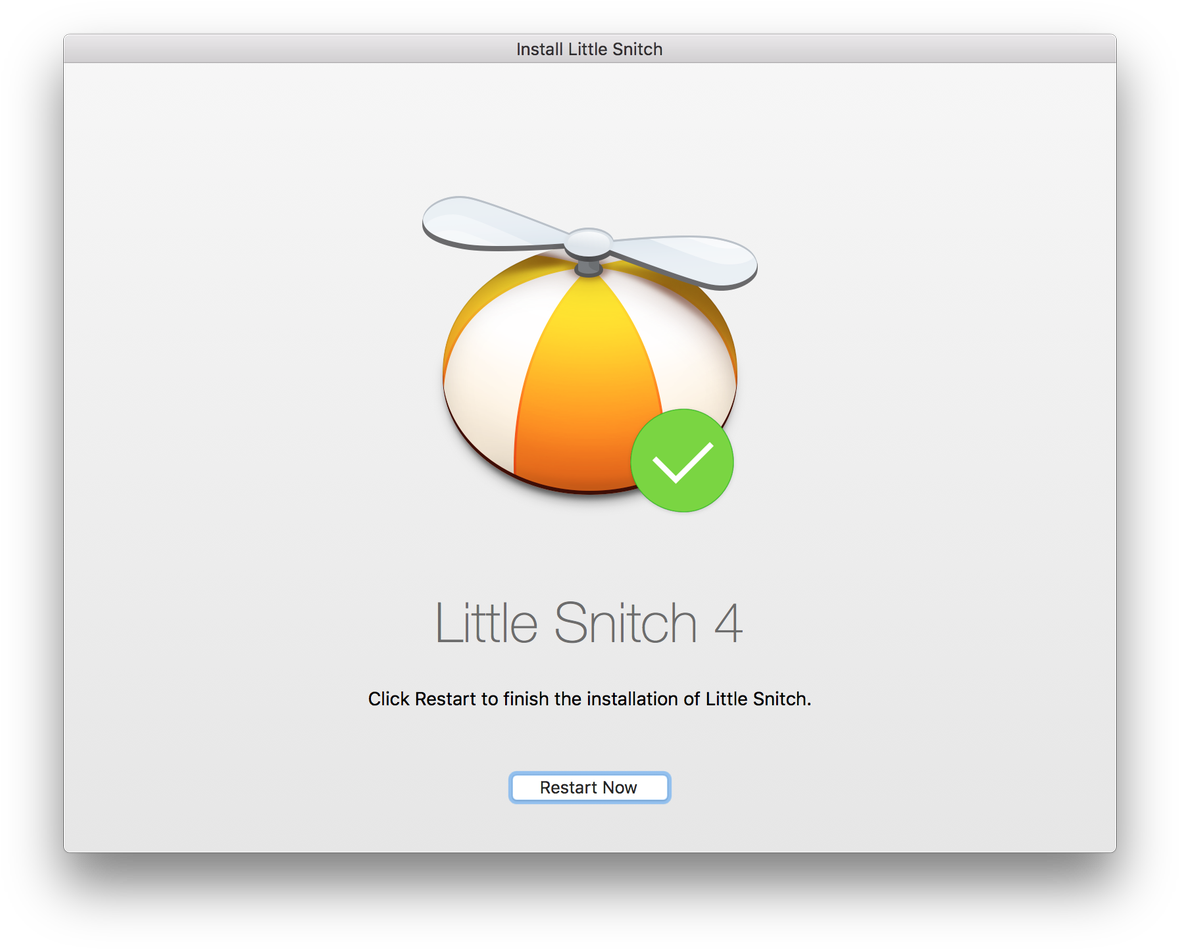1179x949 pixels.
Task: Click the 'Install Little Snitch' window title
Action: 590,49
